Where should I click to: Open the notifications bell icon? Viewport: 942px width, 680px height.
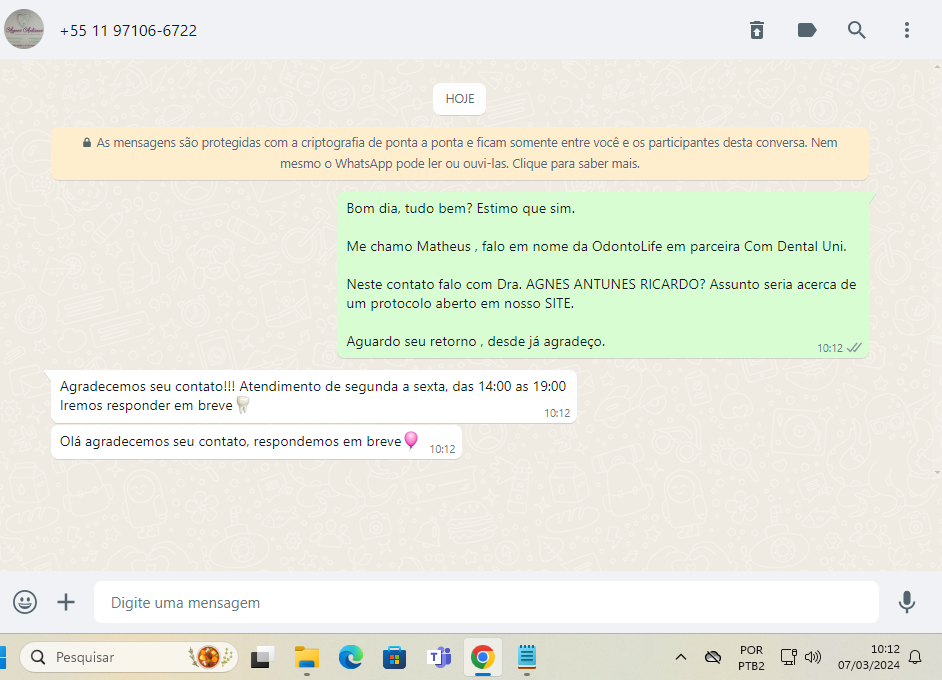point(915,657)
